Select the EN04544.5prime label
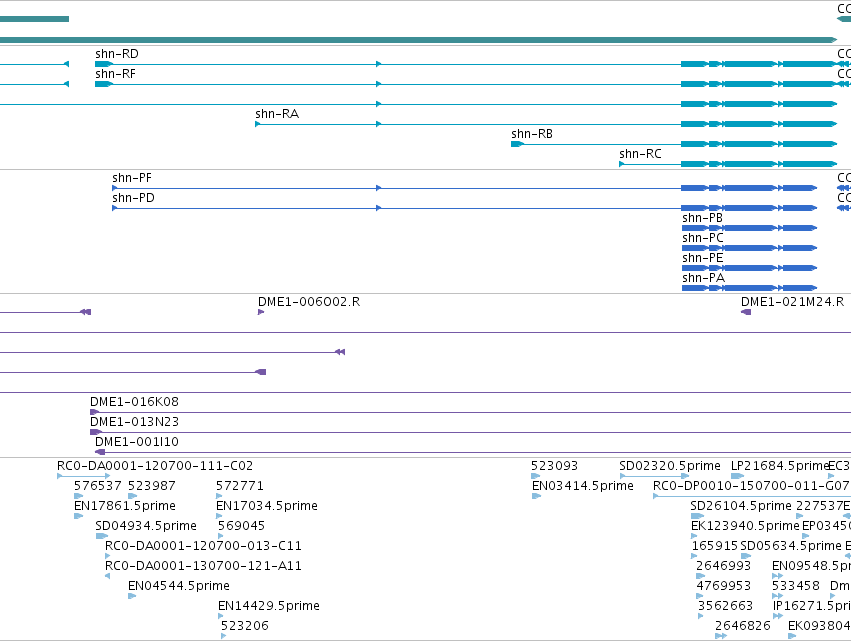851x641 pixels. coord(179,586)
